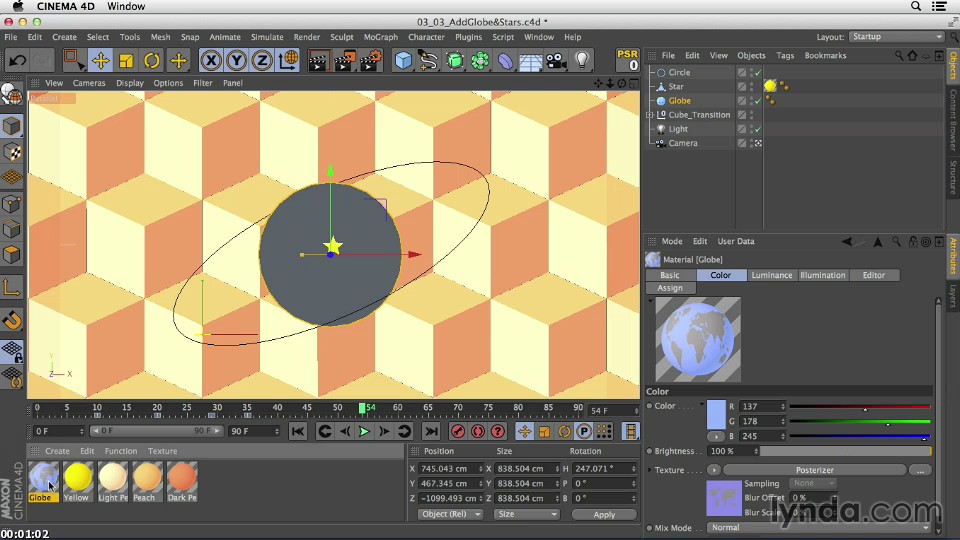Click the light bulb icon in toolbar
This screenshot has width=960, height=540.
coord(582,61)
